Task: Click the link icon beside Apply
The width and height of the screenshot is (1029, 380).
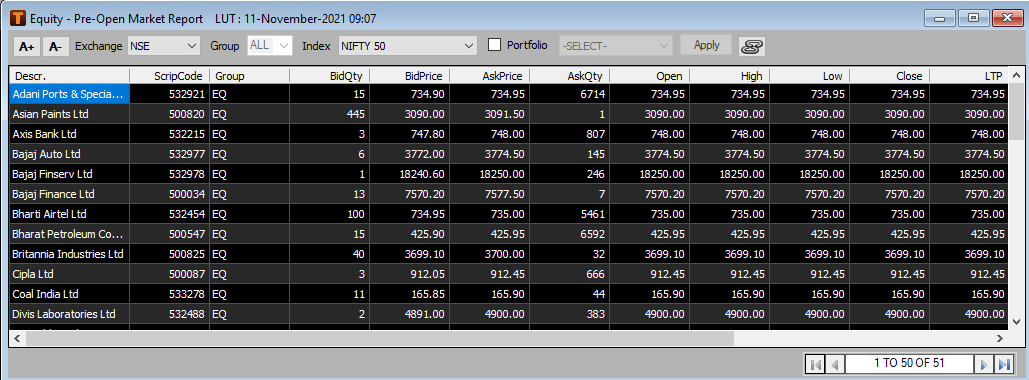Action: point(751,46)
